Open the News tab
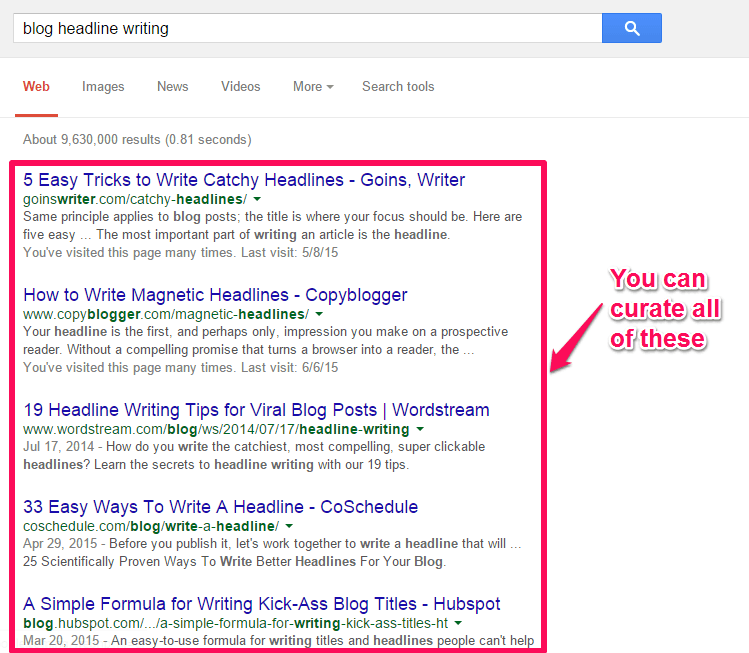The height and width of the screenshot is (653, 749). [172, 86]
